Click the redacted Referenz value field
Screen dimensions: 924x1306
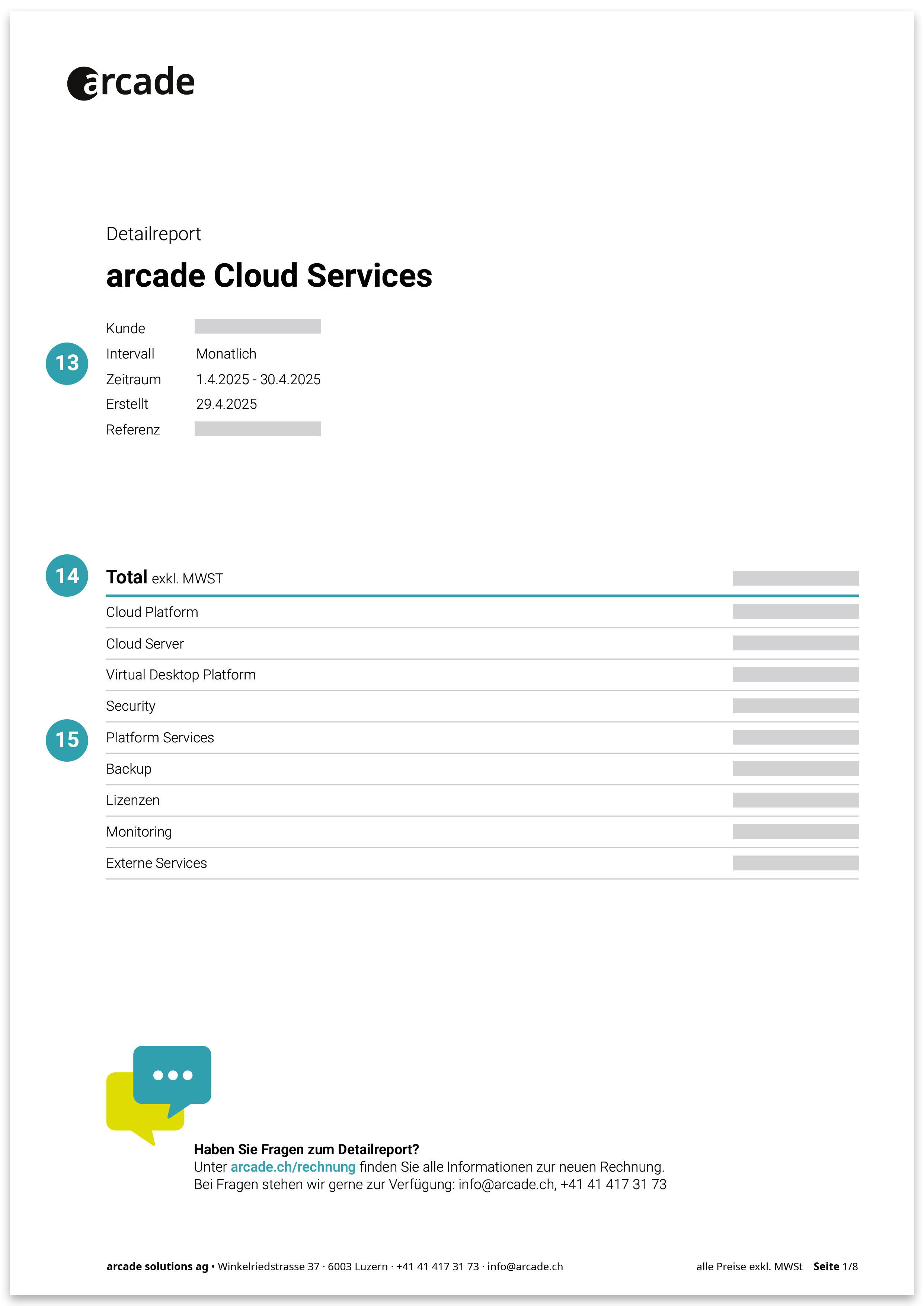[x=257, y=429]
